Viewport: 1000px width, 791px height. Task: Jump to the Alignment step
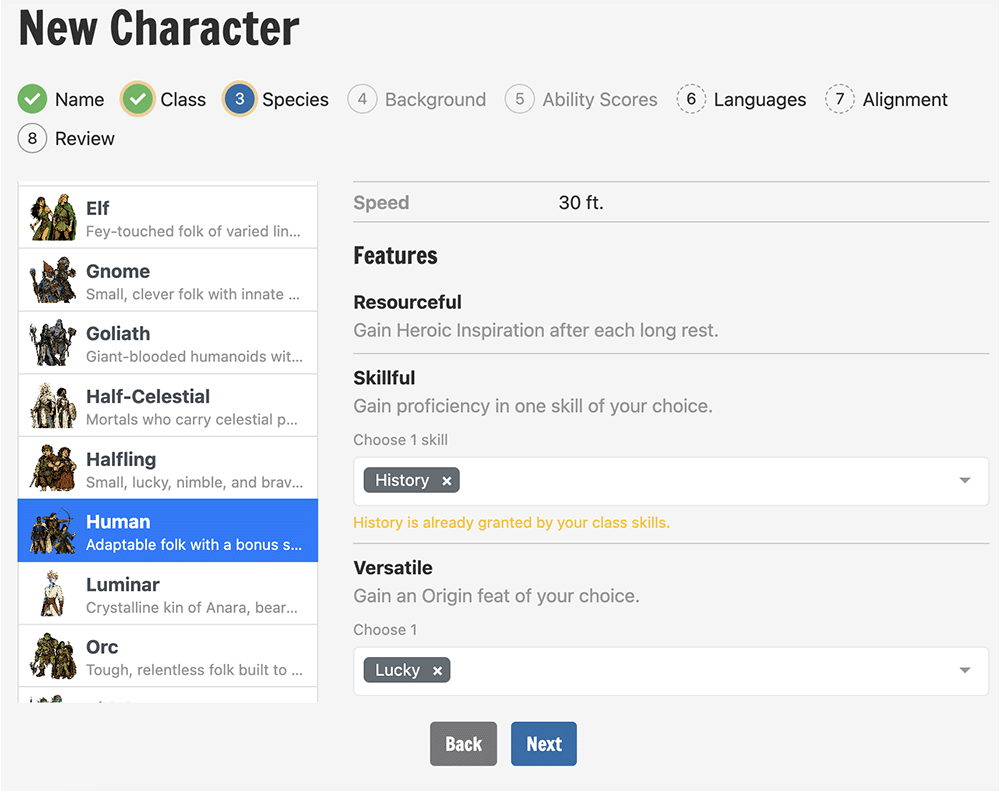tap(886, 99)
